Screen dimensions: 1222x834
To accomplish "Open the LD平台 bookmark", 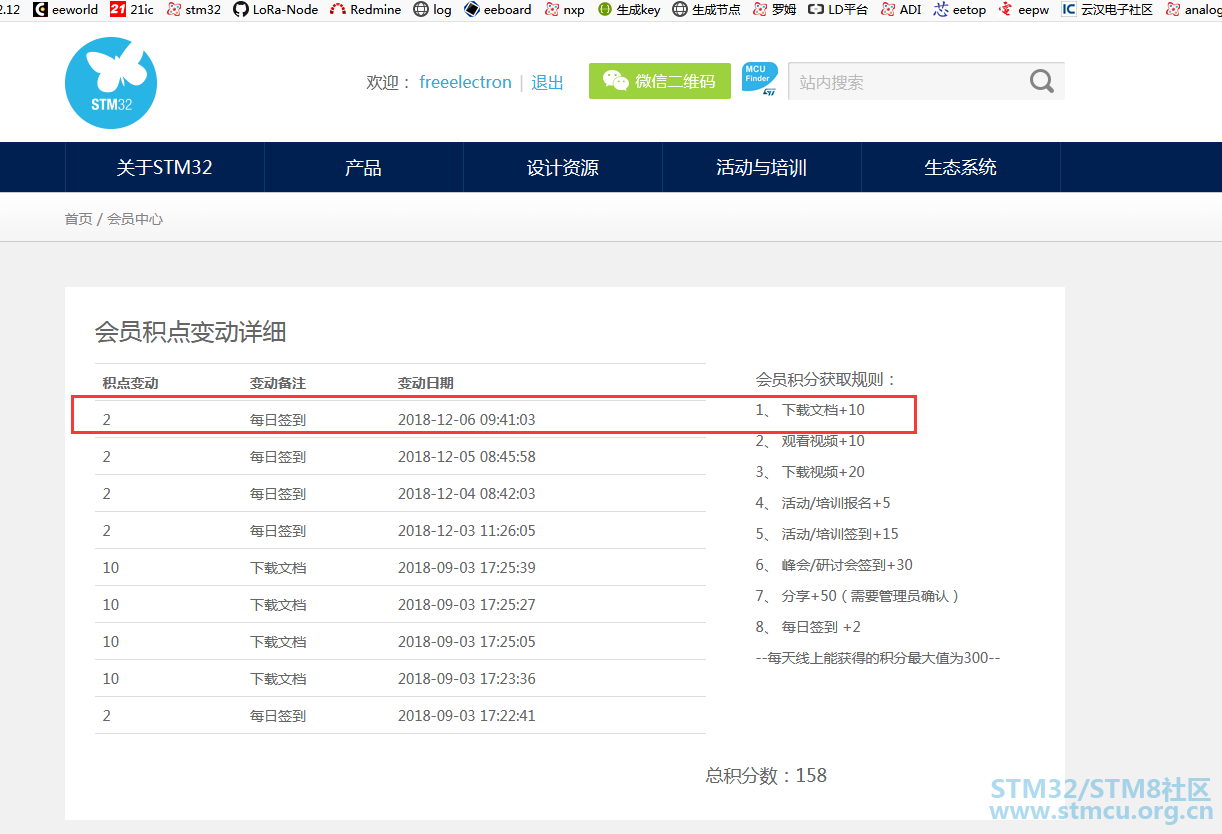I will coord(838,9).
